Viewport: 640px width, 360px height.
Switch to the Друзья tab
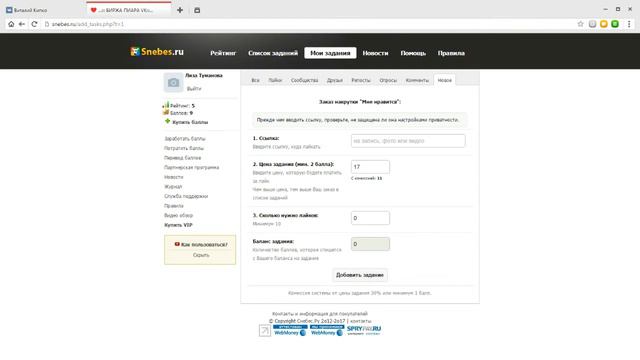(335, 80)
